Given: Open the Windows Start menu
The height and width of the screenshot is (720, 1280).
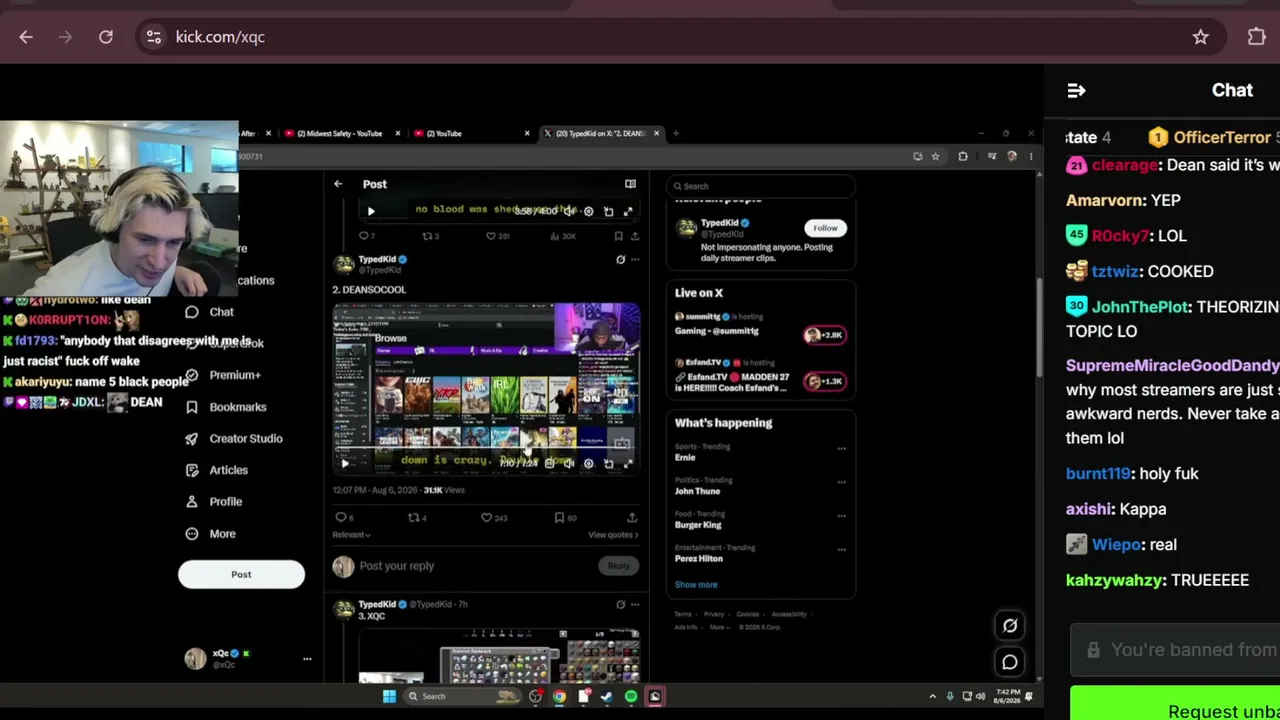Looking at the screenshot, I should [389, 697].
